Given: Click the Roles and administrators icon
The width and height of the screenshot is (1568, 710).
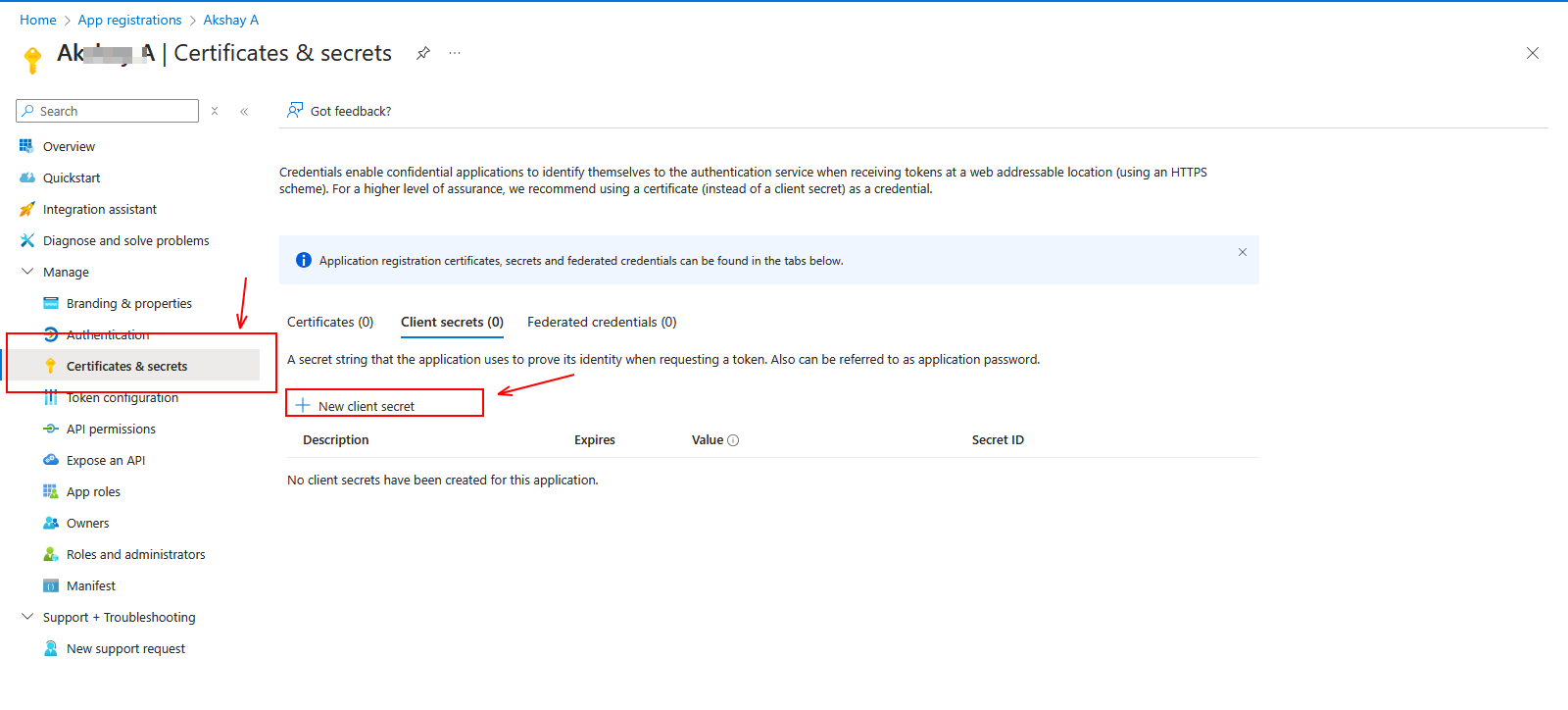Looking at the screenshot, I should pyautogui.click(x=51, y=554).
